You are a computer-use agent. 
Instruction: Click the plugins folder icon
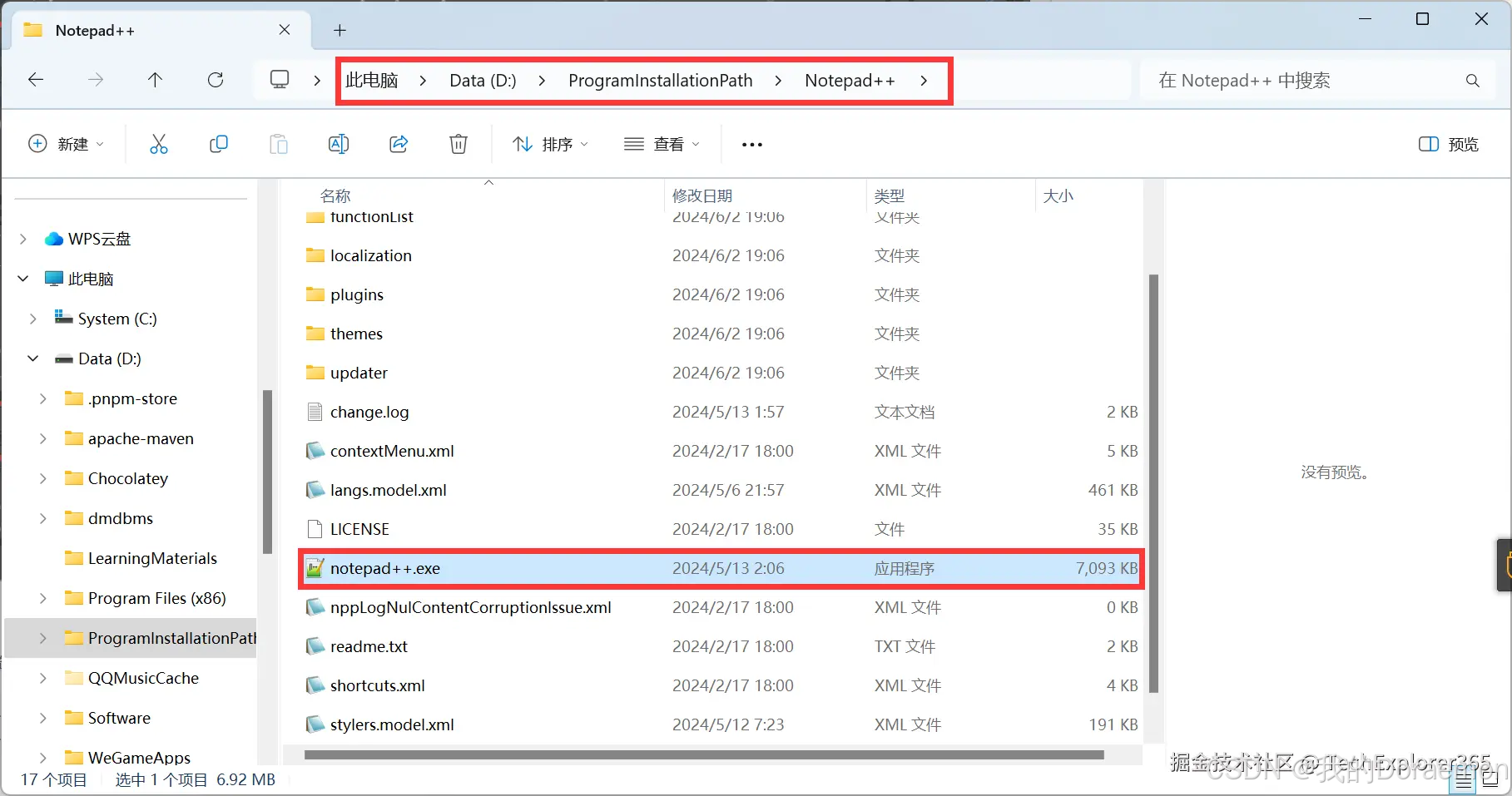click(315, 294)
